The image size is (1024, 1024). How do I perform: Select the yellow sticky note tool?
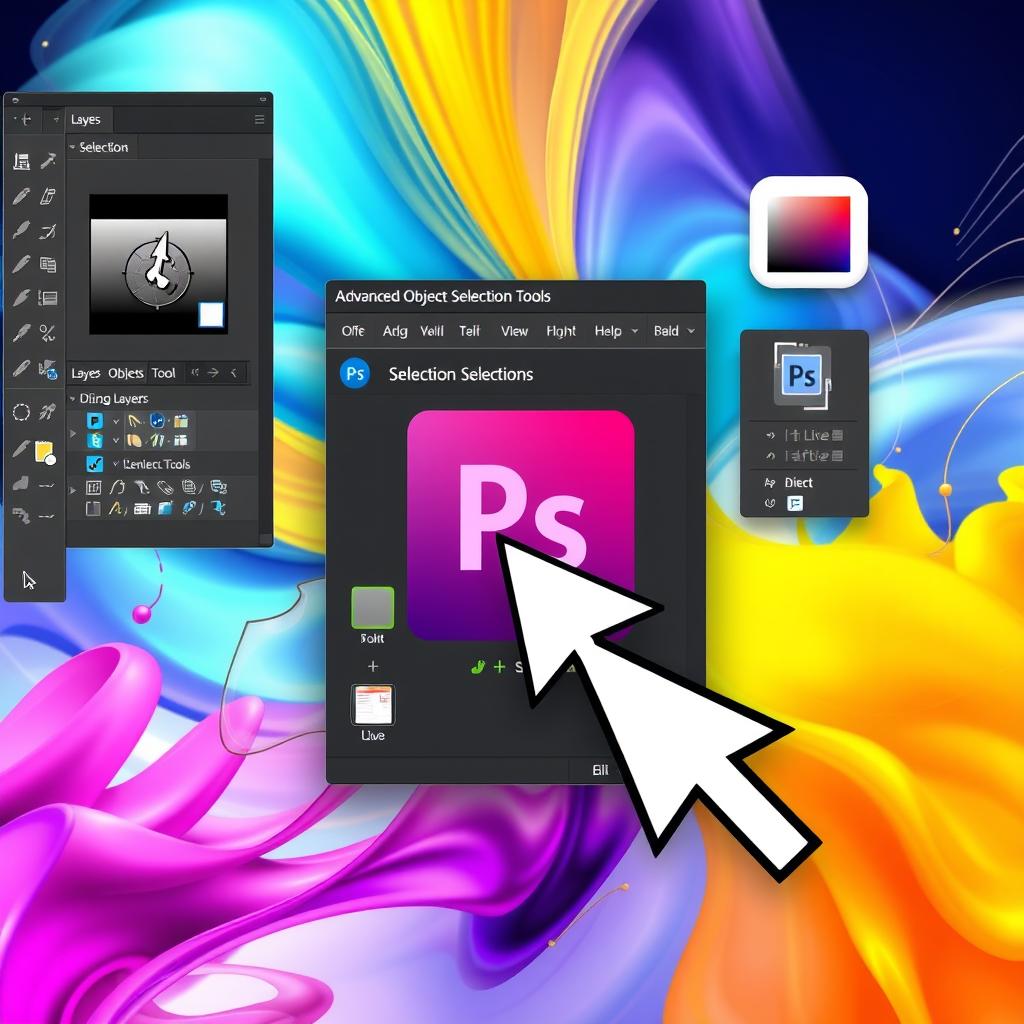click(x=45, y=452)
